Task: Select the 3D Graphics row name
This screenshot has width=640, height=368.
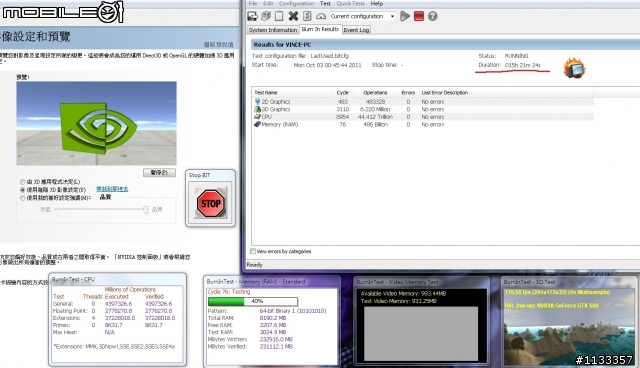Action: 276,109
